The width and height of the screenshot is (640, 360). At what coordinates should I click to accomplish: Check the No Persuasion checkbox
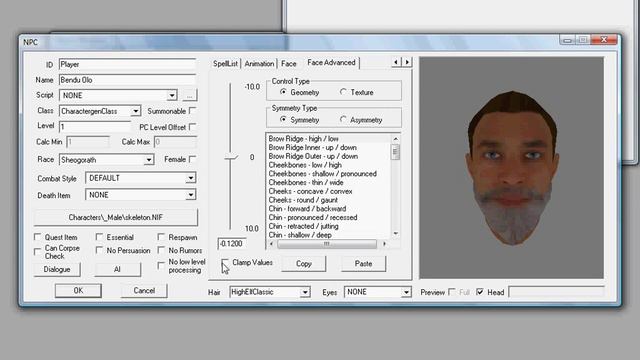tap(99, 250)
